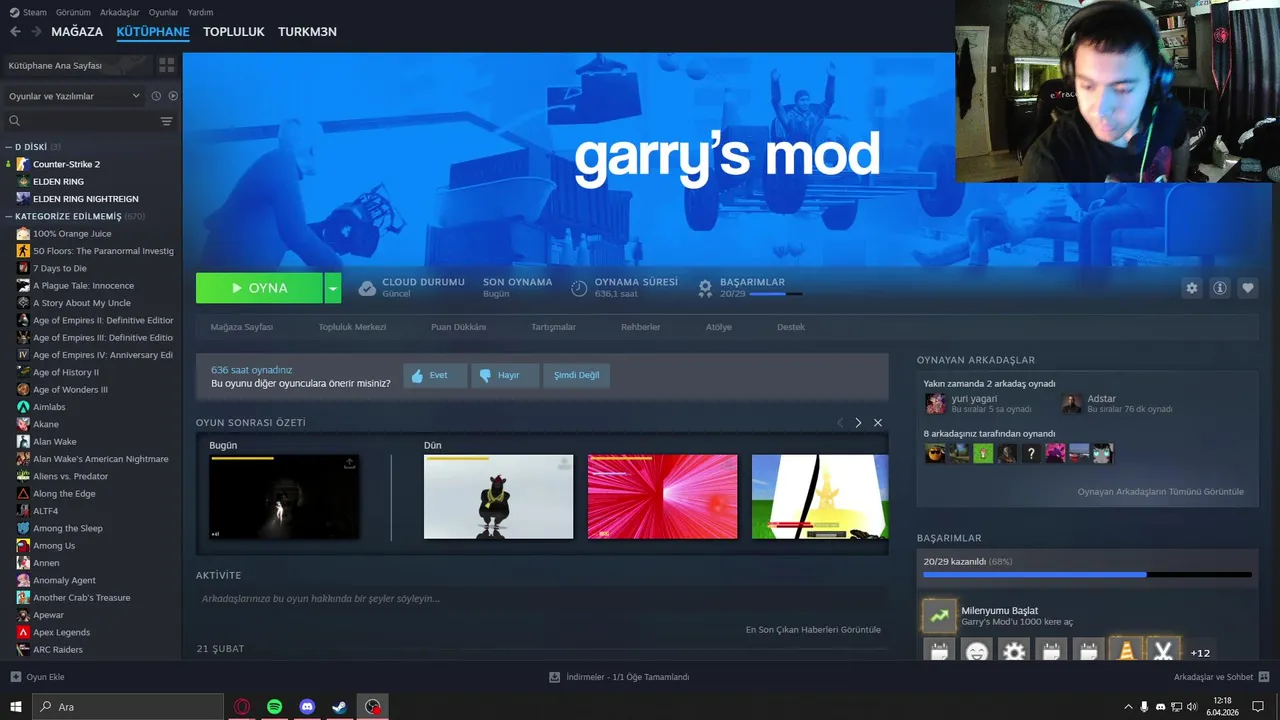
Task: Open the Görünüm menu
Action: [73, 12]
